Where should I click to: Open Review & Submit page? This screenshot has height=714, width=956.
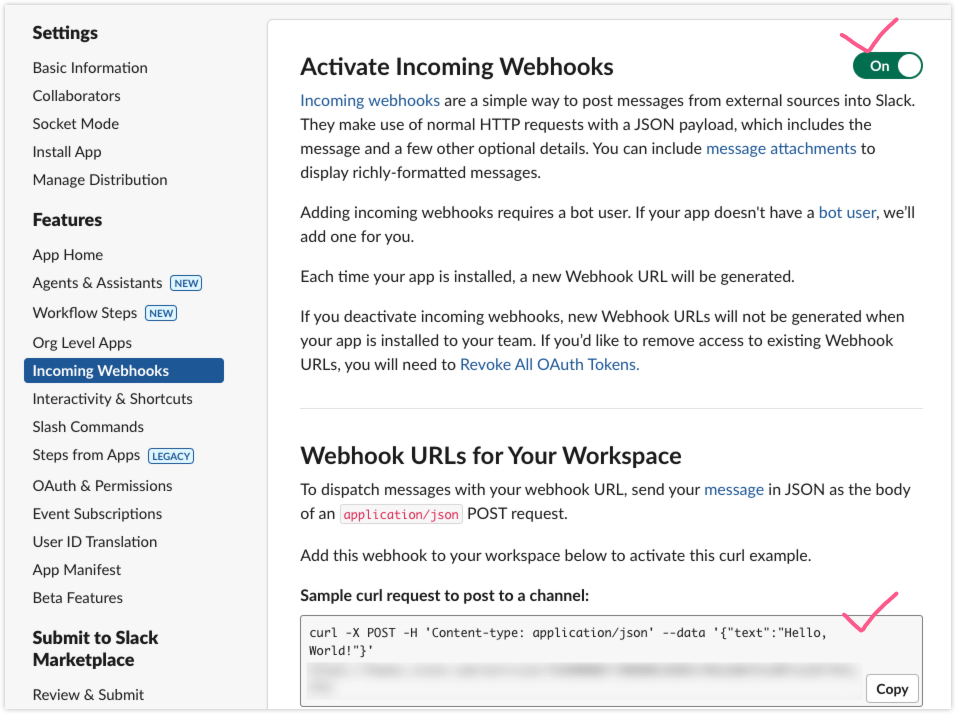[x=88, y=695]
